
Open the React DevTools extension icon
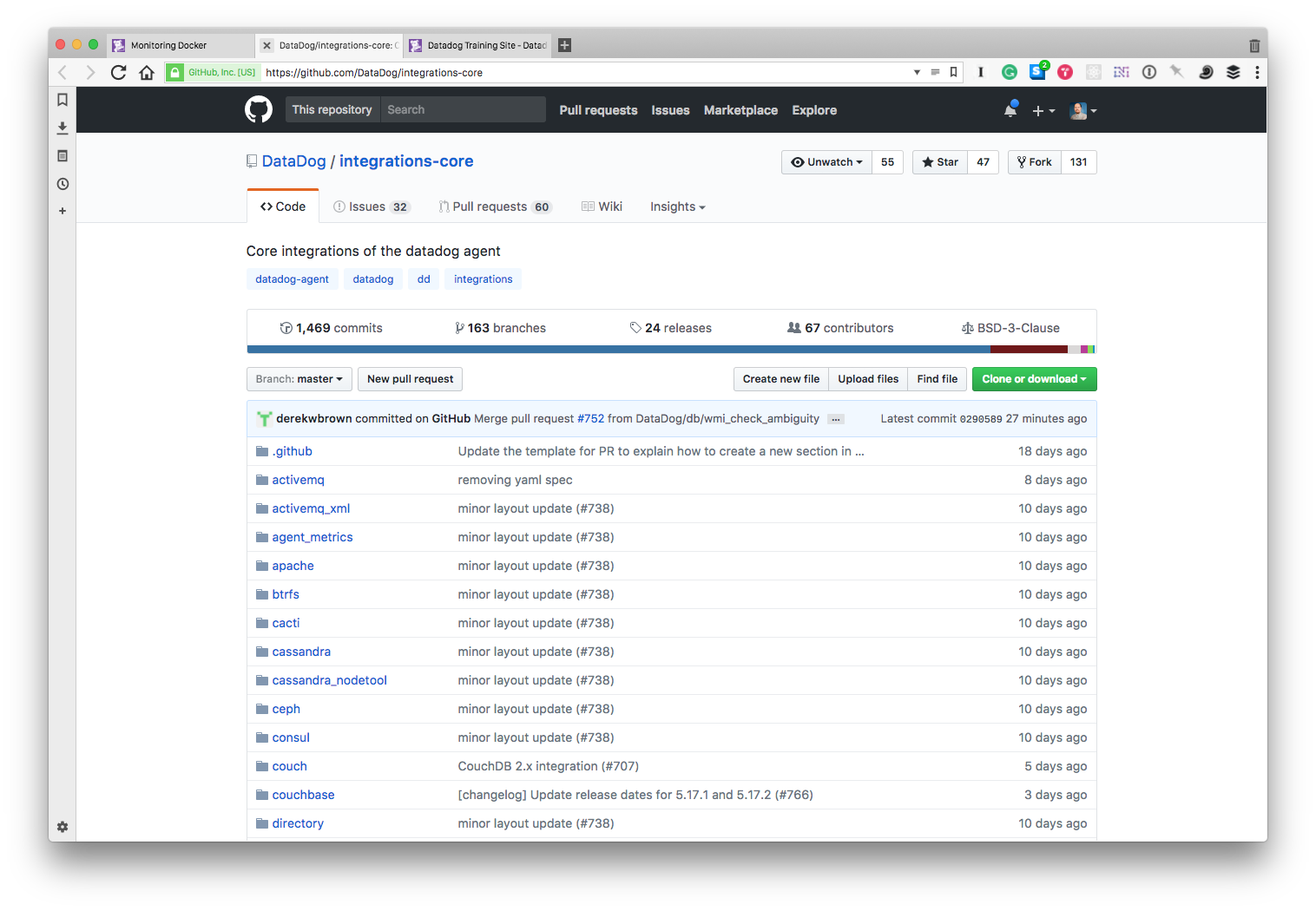1094,72
